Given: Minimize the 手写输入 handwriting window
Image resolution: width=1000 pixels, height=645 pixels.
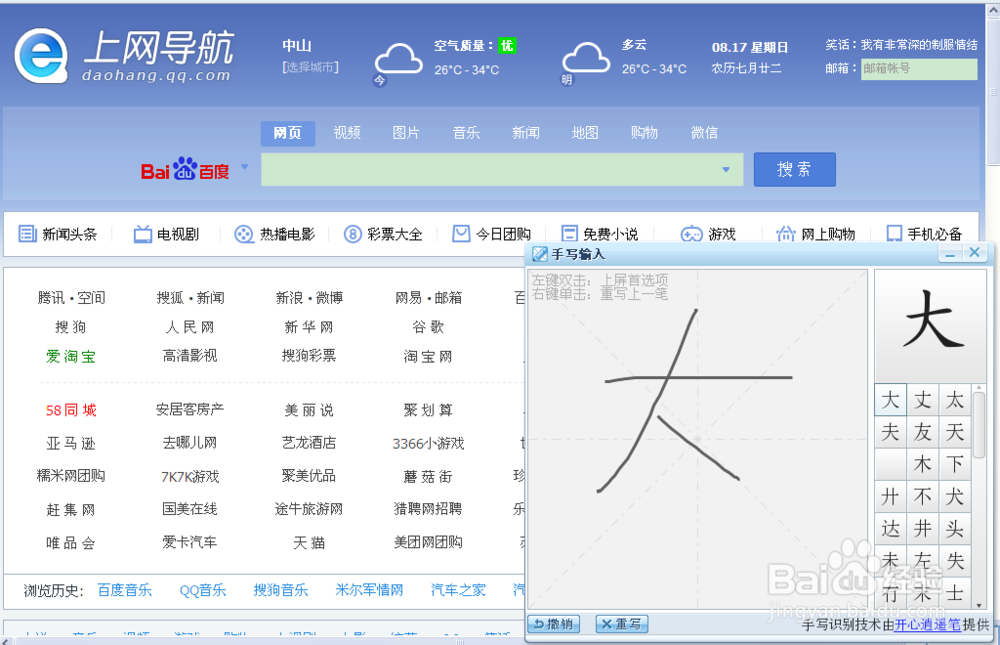Looking at the screenshot, I should 950,253.
